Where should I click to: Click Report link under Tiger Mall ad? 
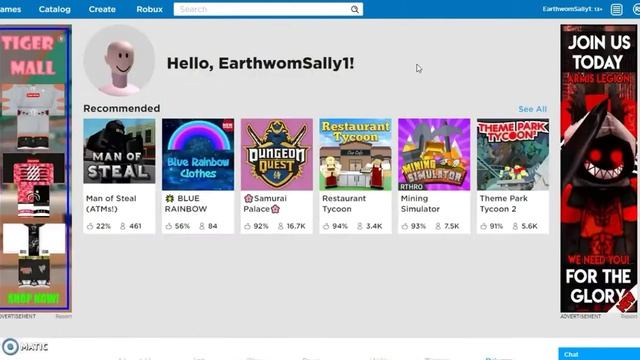[x=64, y=316]
